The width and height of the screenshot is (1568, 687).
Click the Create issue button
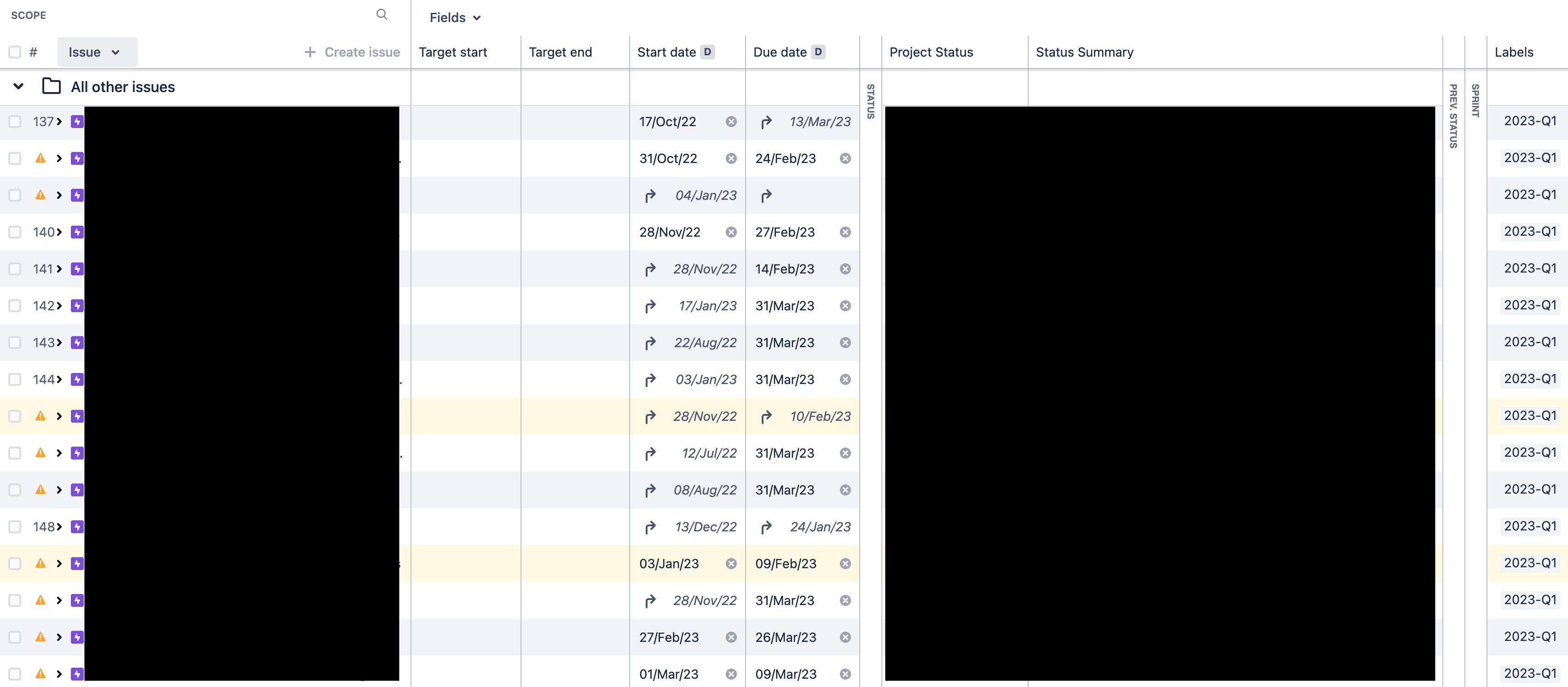[352, 52]
